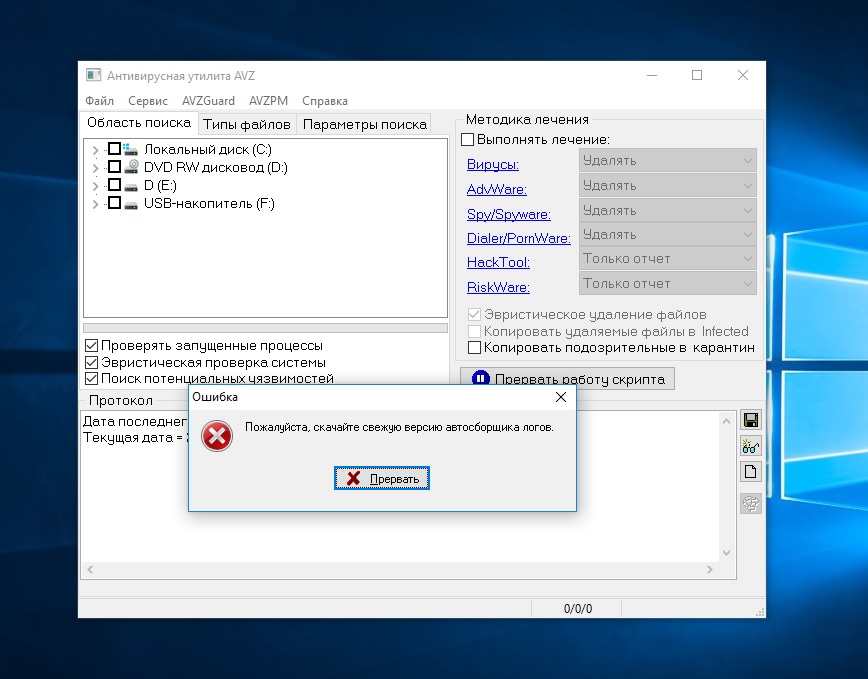
Task: Click protocol scroll up arrow
Action: [x=726, y=422]
